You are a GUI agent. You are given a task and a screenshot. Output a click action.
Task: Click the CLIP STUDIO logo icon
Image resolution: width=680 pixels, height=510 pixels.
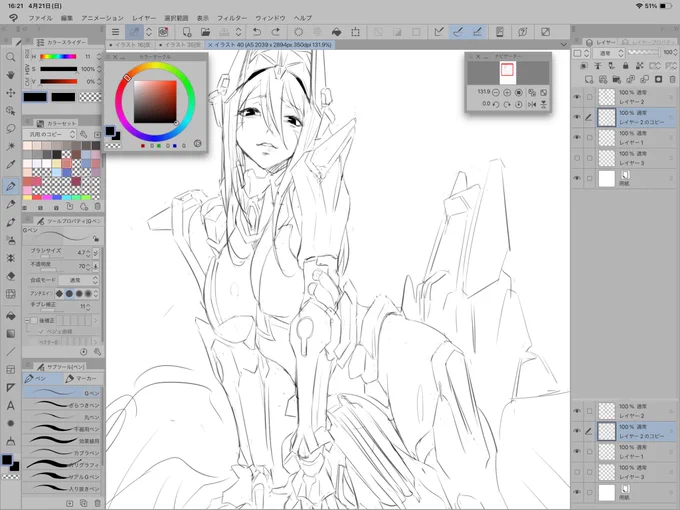13,18
